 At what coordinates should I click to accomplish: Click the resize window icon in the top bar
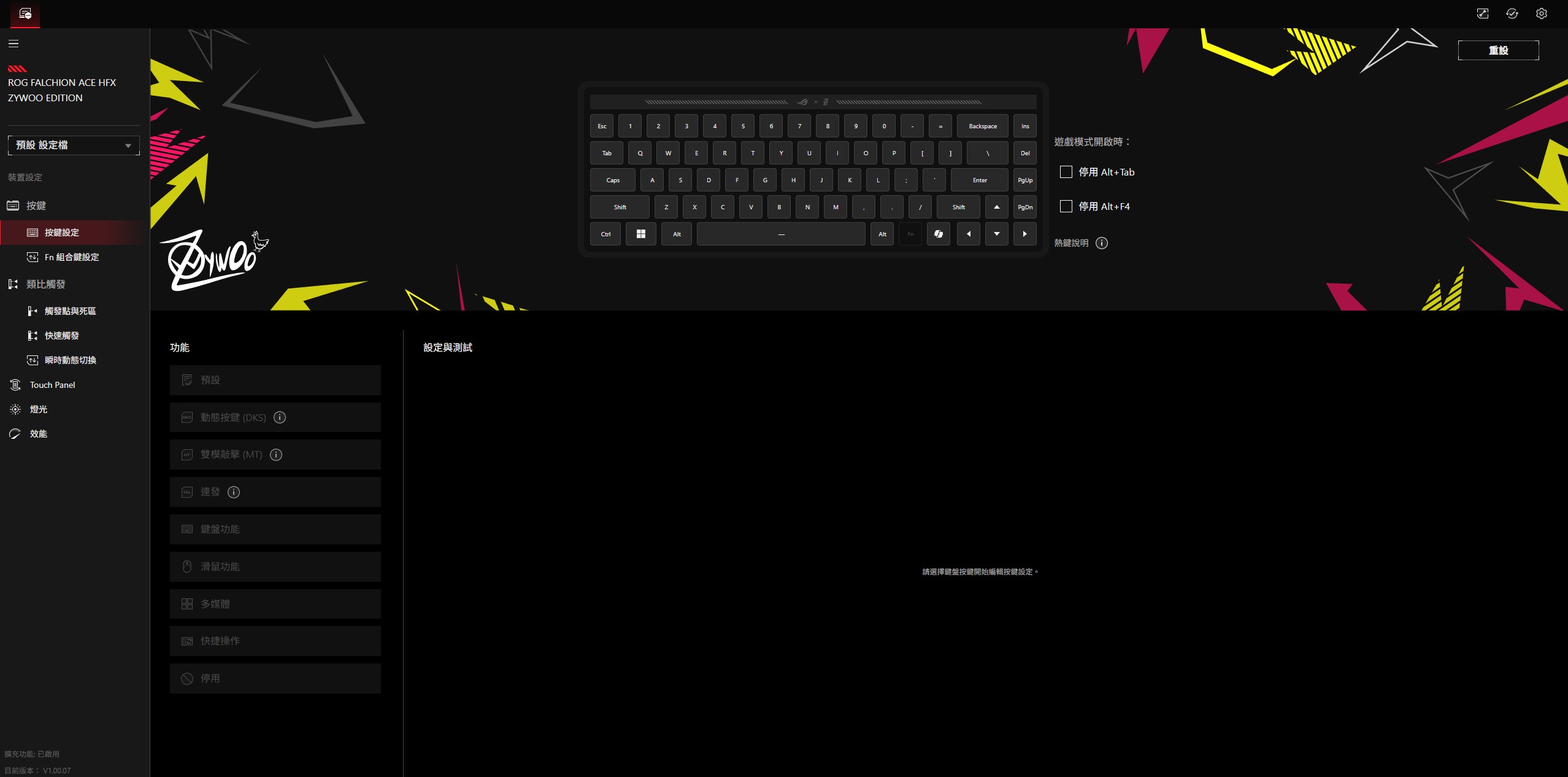click(x=1482, y=14)
